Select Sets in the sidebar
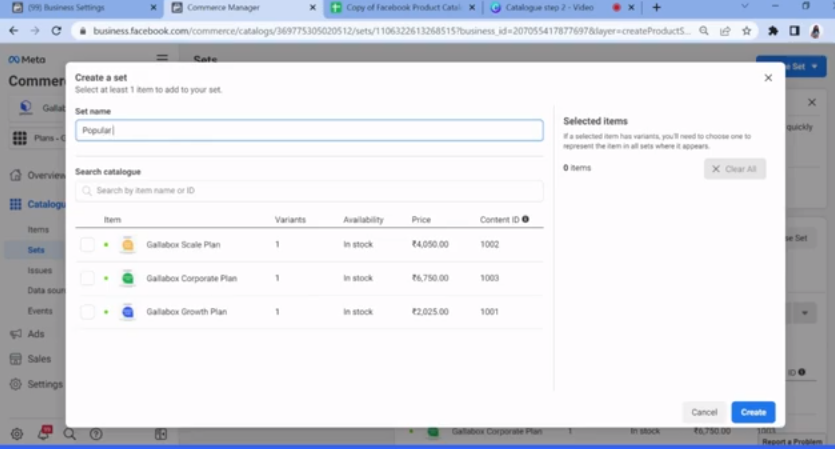 [x=36, y=250]
